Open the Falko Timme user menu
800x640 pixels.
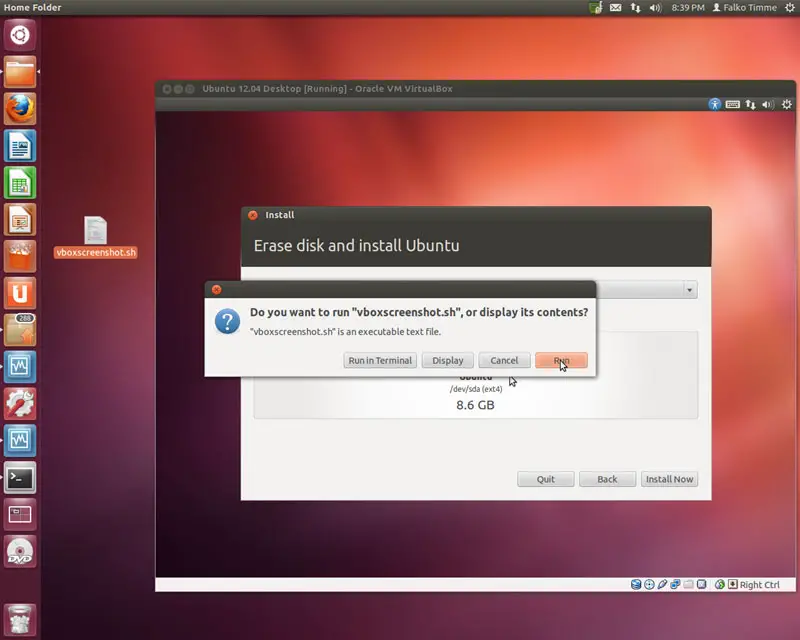(745, 8)
